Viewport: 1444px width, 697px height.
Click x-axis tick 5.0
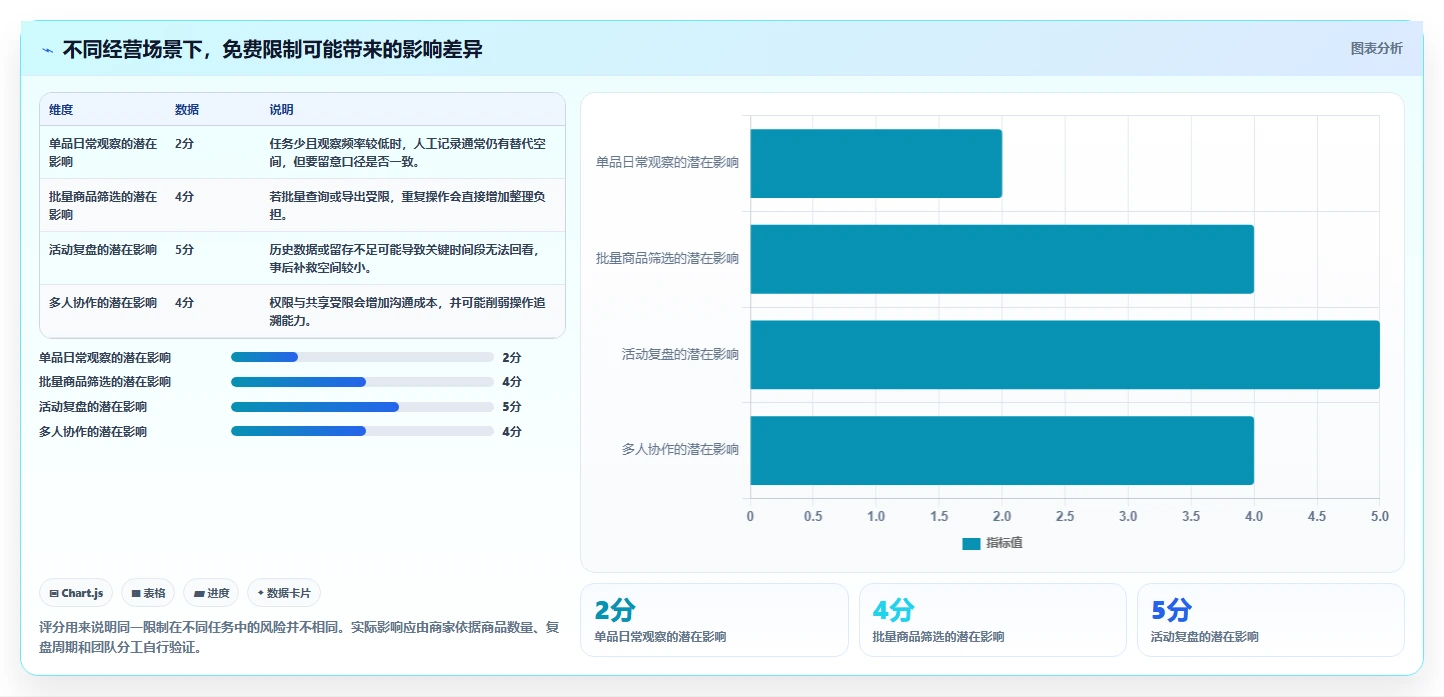(1380, 516)
